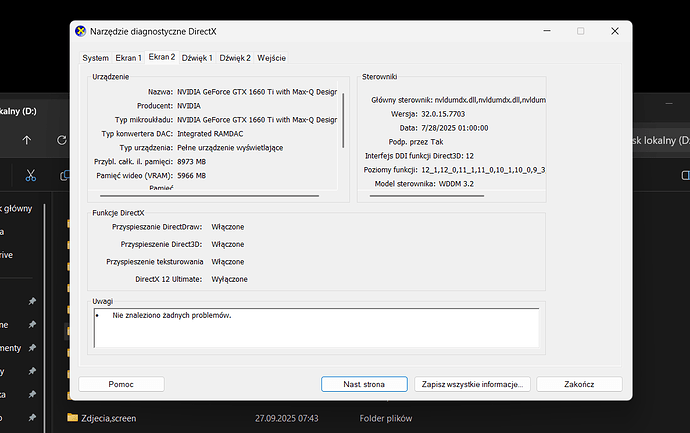Click the scissors cut icon in Explorer toolbar

coord(31,175)
